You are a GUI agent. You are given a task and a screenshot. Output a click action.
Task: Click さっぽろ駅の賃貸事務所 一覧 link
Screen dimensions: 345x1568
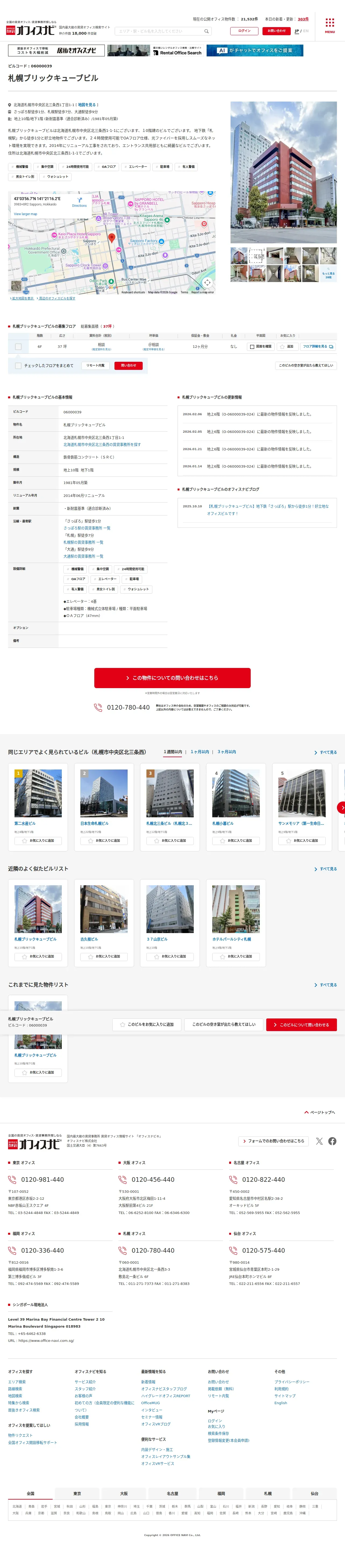tap(87, 528)
